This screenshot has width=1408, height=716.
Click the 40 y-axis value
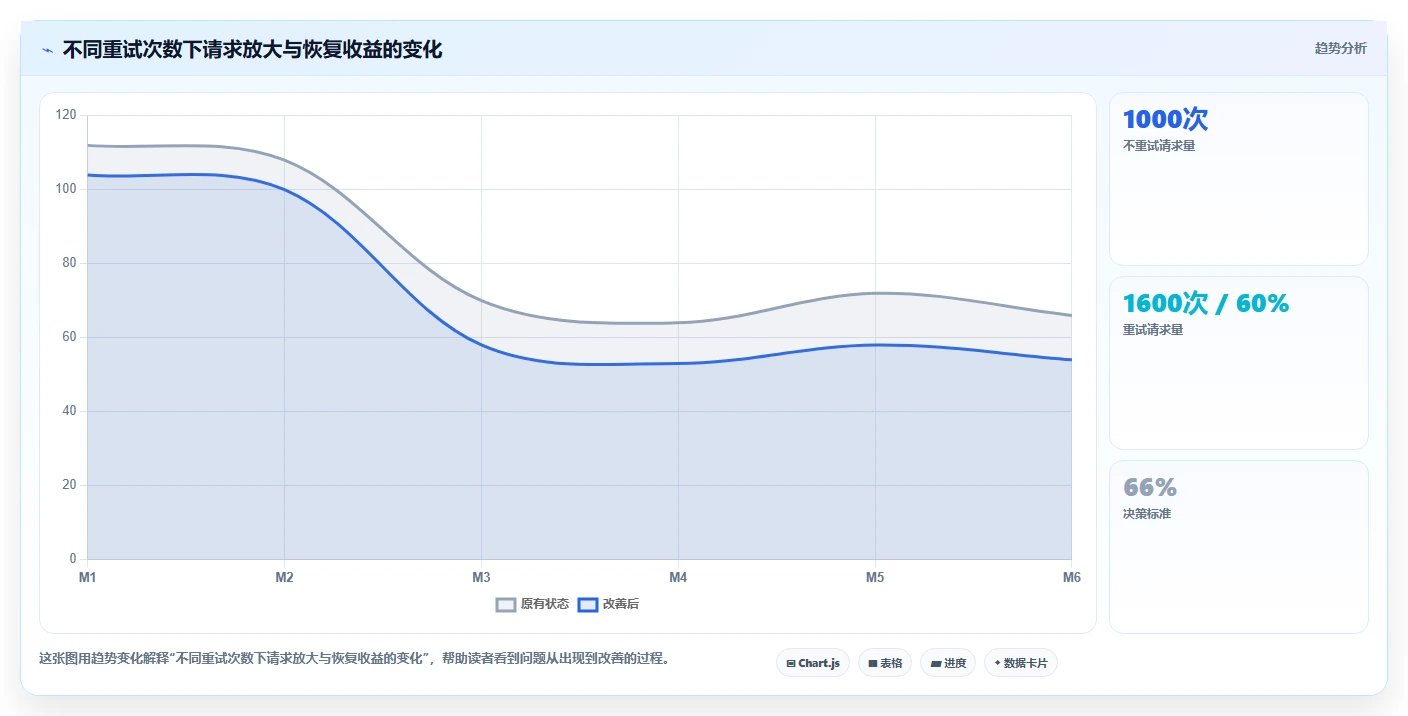point(69,411)
